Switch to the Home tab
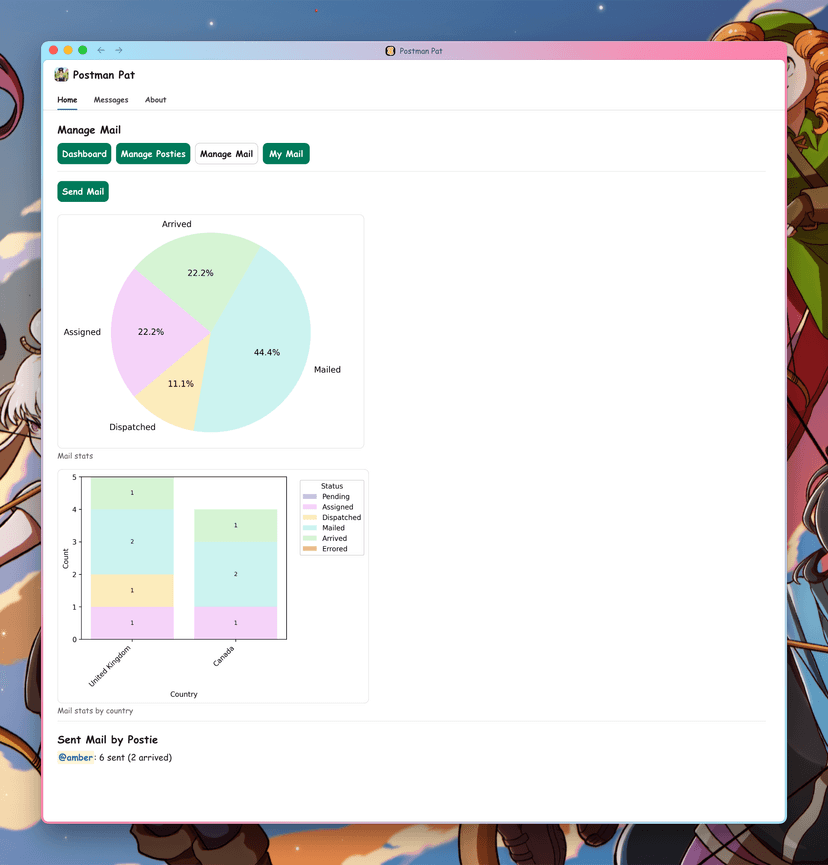Screen dimensions: 828x865 [67, 100]
